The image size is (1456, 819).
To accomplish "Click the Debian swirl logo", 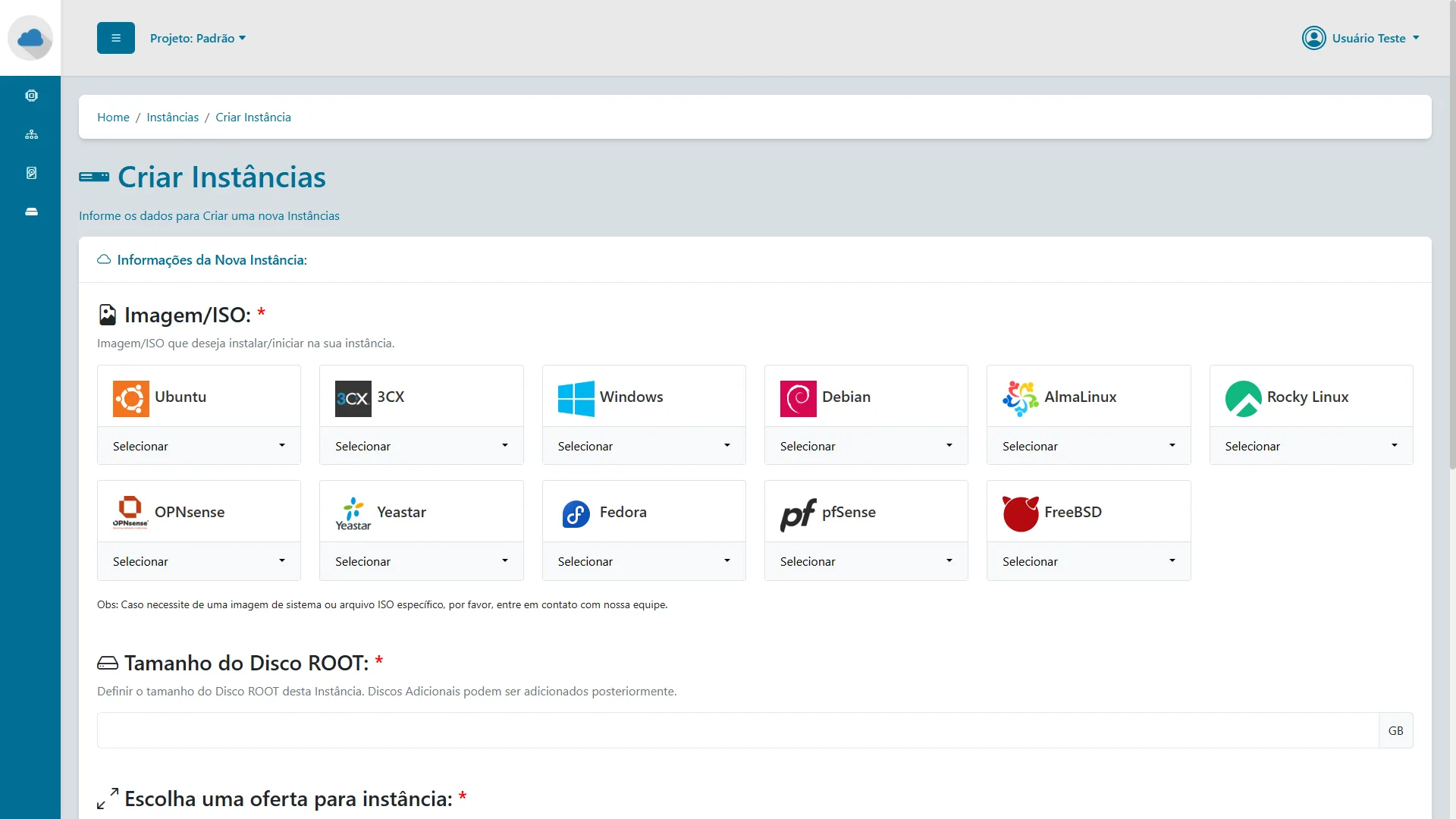I will (x=798, y=398).
